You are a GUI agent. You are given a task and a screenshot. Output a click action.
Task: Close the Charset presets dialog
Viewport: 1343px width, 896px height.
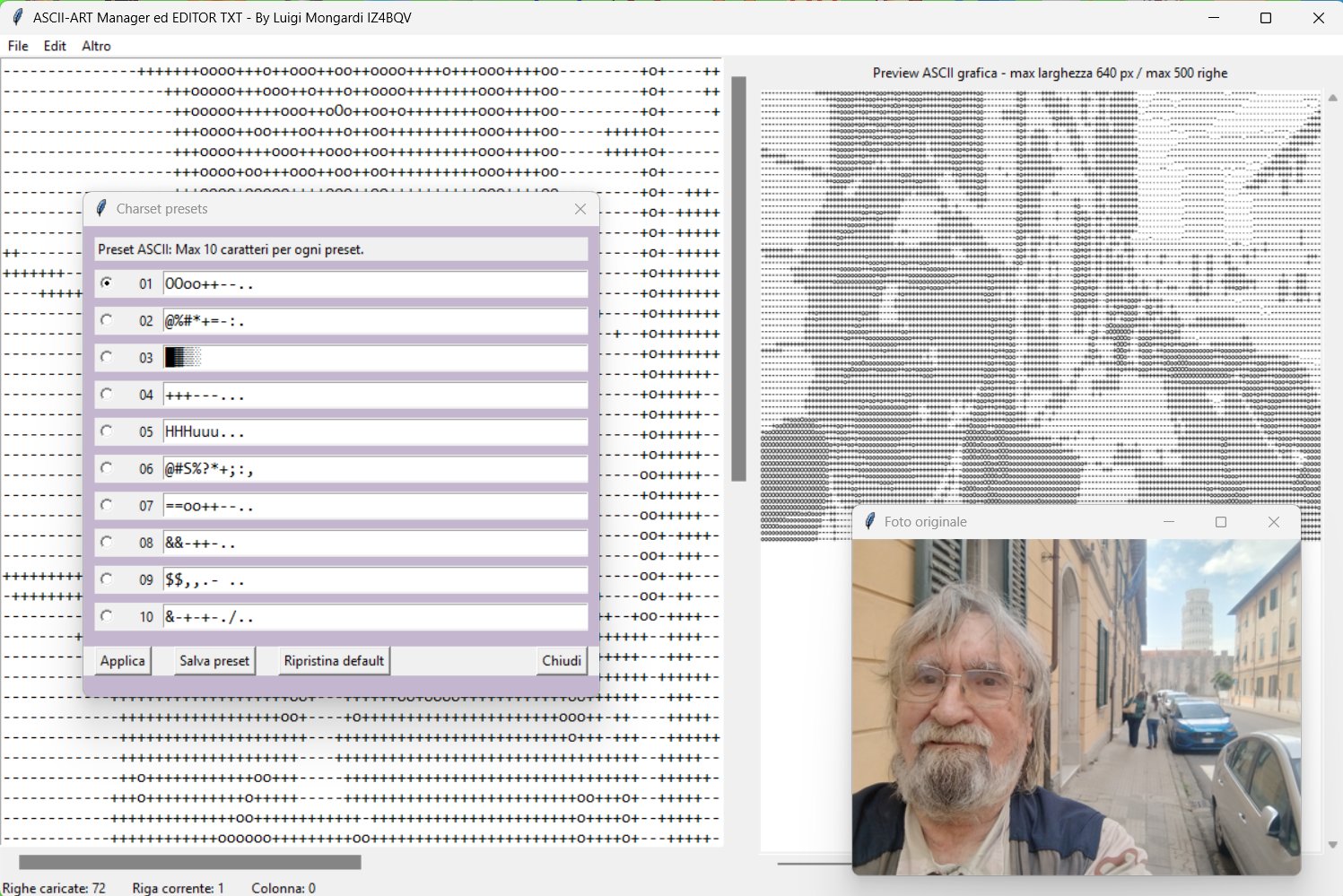click(x=580, y=209)
